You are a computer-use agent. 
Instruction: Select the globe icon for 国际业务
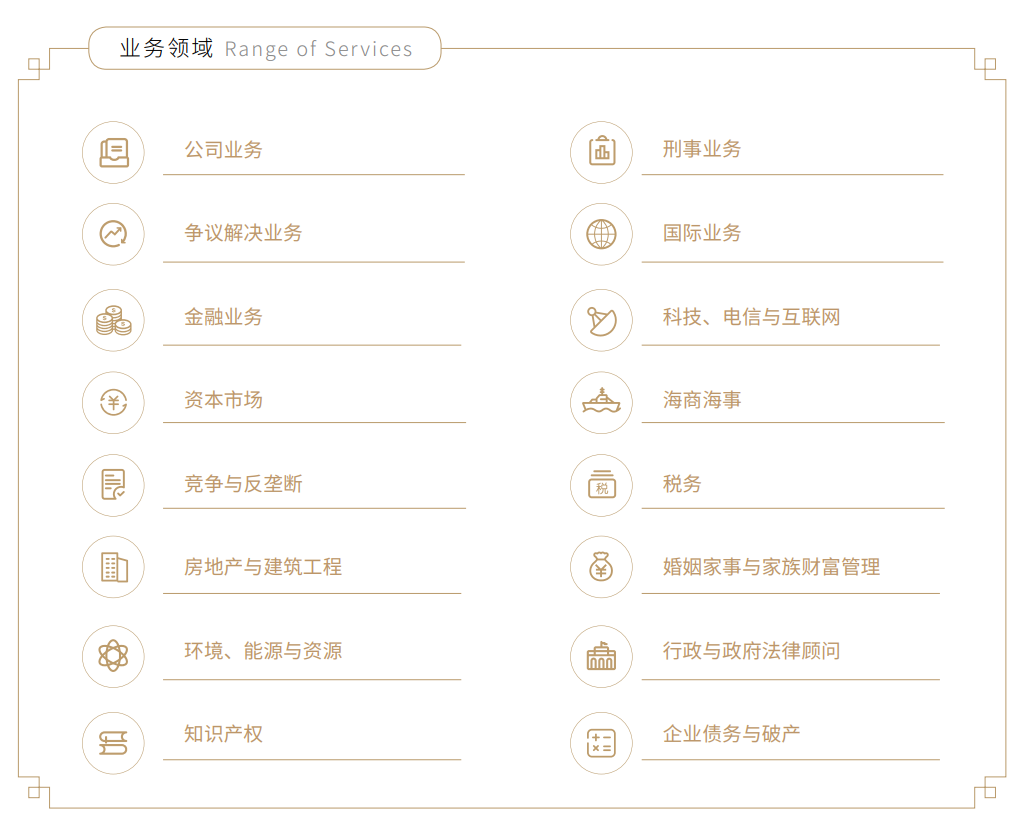[600, 234]
